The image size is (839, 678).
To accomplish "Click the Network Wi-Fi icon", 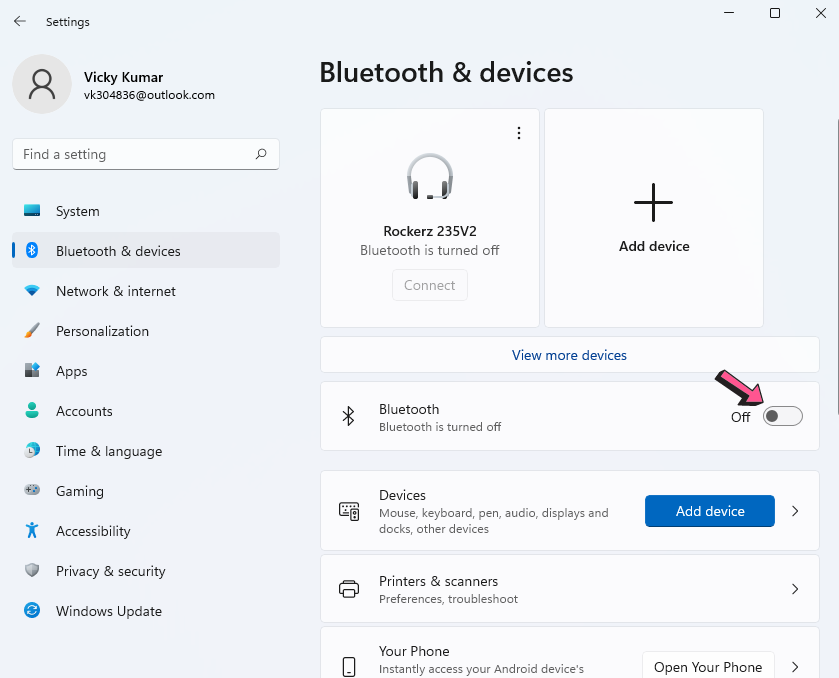I will [x=32, y=291].
